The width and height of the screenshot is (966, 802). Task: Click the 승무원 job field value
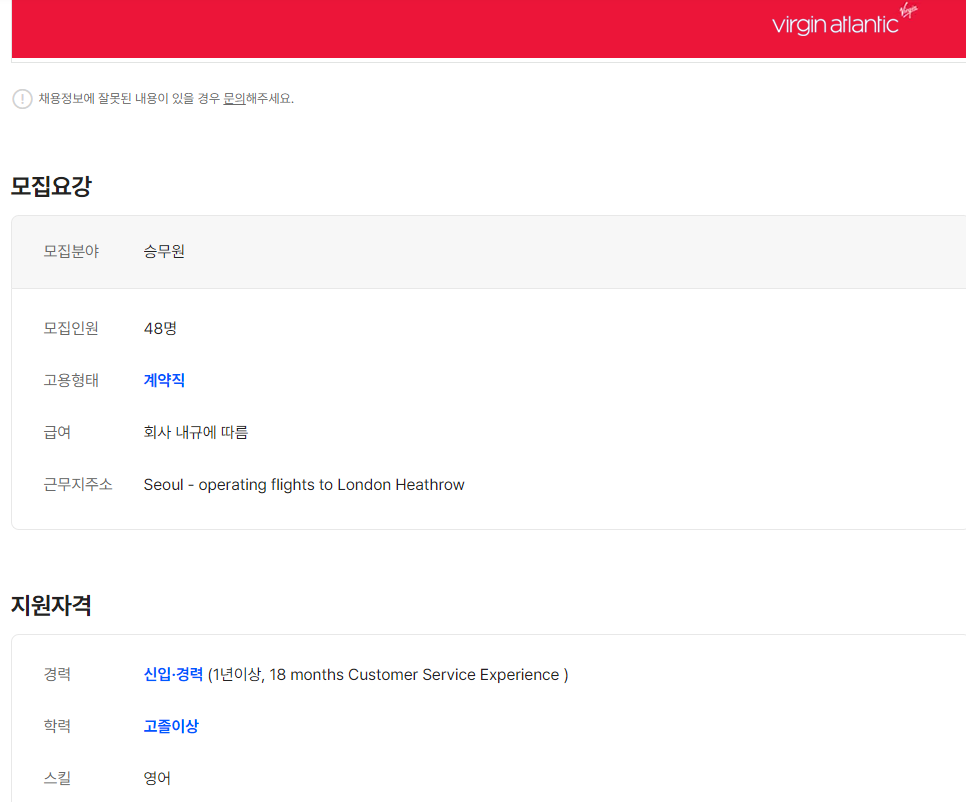point(164,251)
